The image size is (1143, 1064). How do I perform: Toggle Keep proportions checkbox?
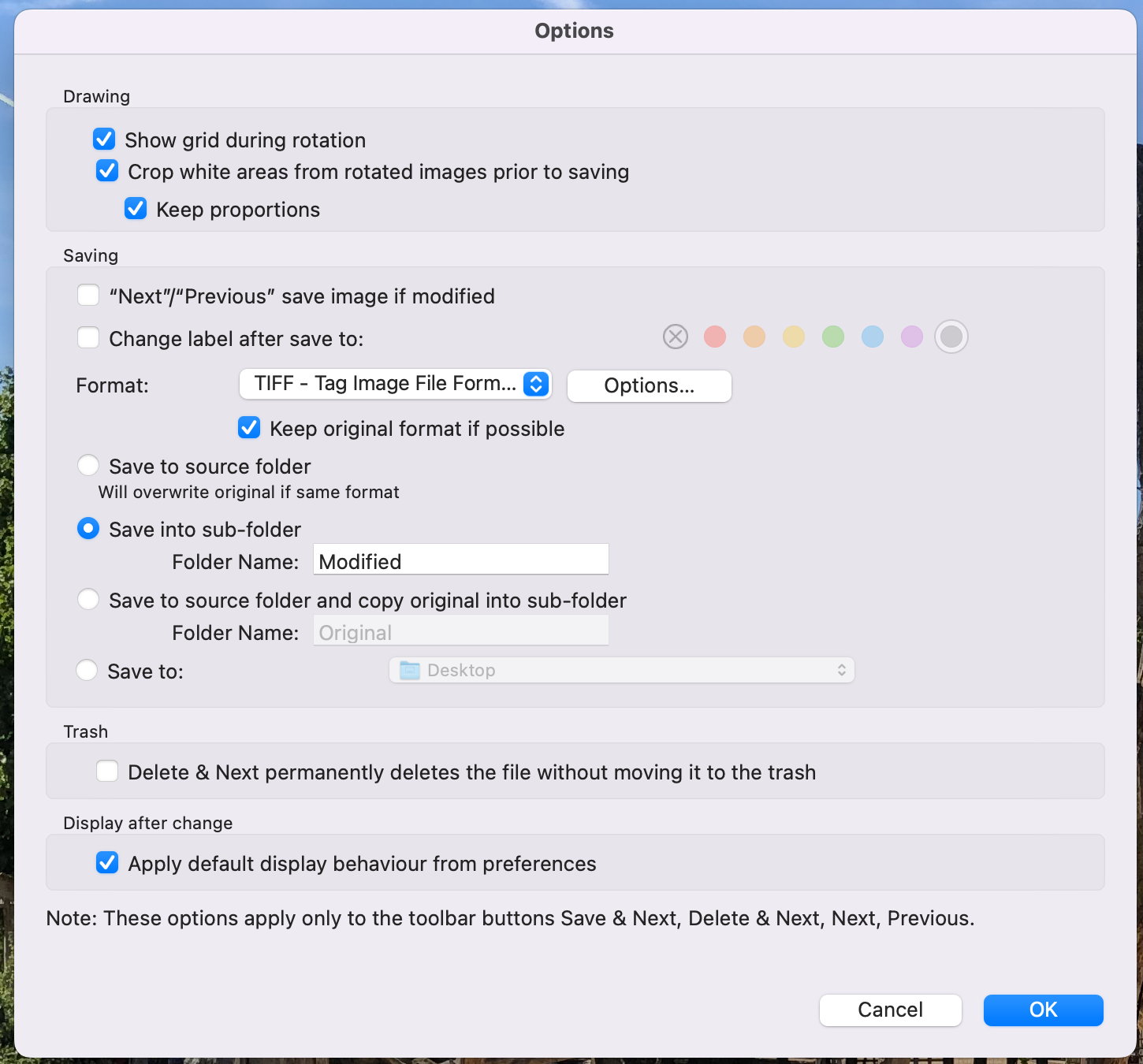click(136, 209)
